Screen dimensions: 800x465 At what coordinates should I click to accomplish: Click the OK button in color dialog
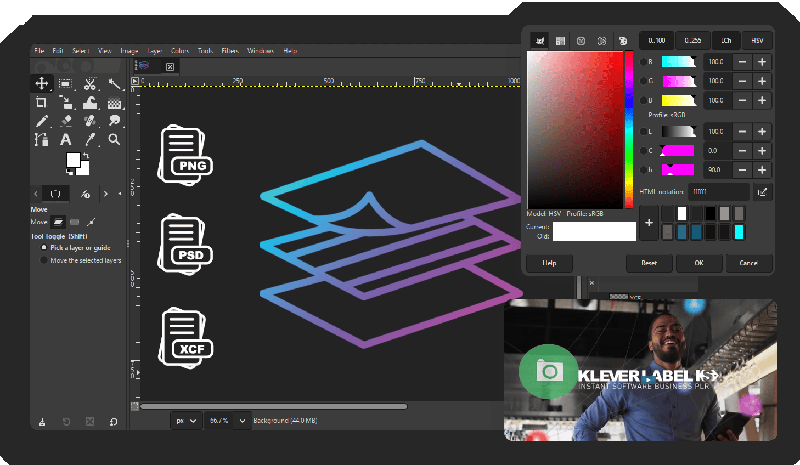[x=698, y=263]
